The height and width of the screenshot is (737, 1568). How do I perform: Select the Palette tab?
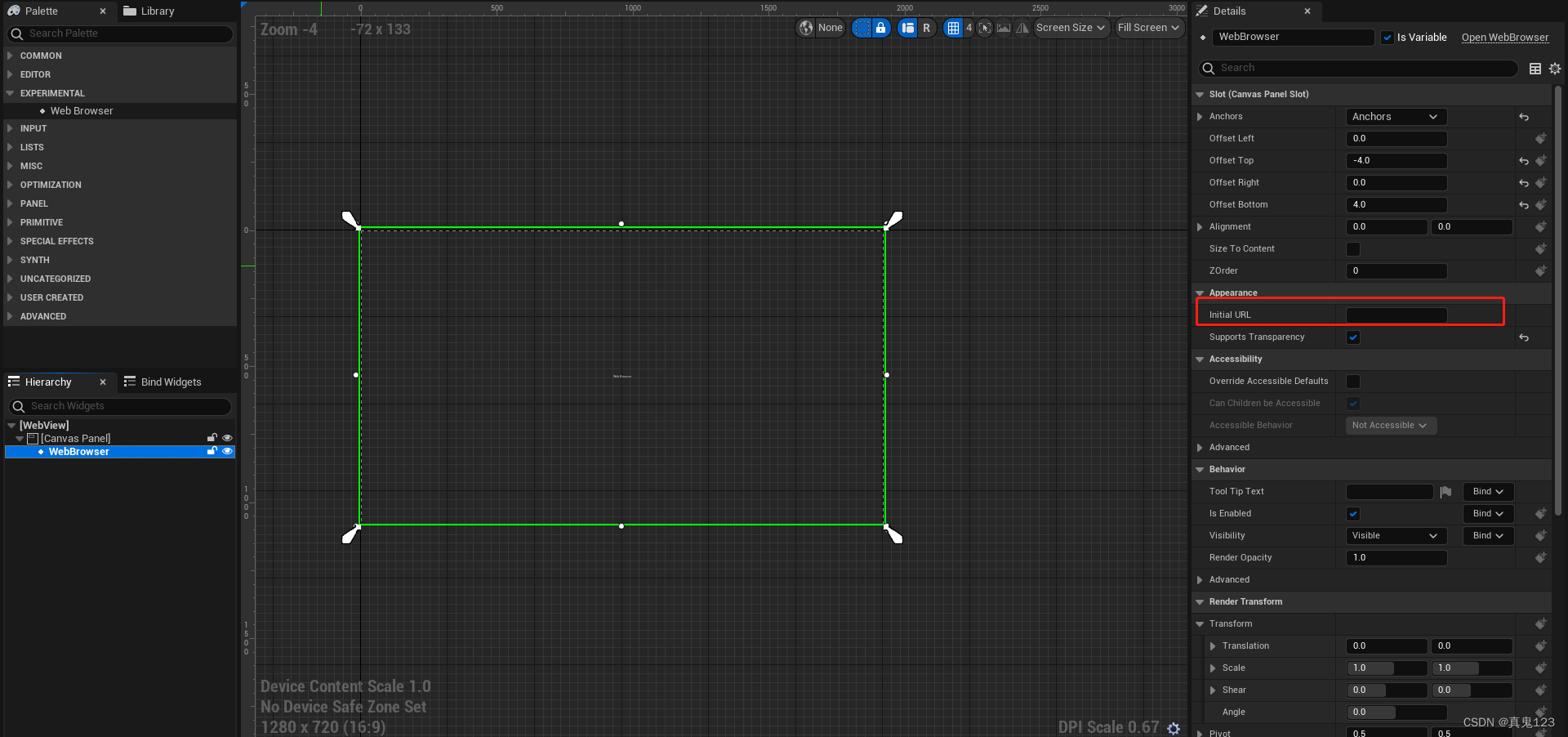click(41, 11)
